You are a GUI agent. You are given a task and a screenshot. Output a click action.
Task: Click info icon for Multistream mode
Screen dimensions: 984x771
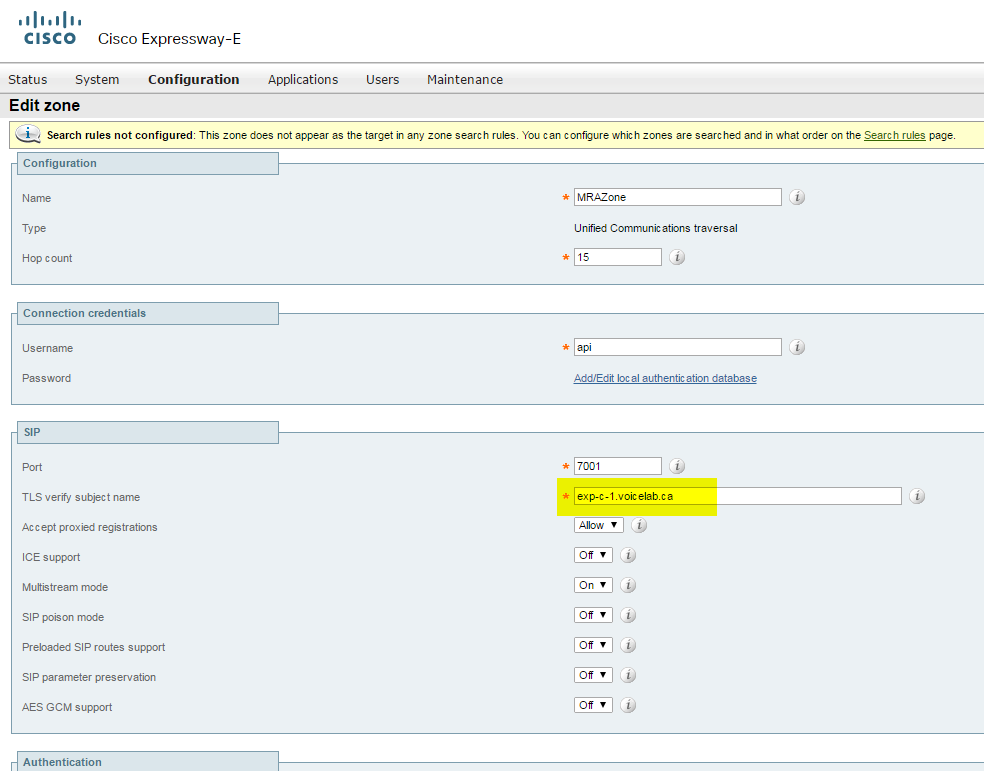(628, 585)
